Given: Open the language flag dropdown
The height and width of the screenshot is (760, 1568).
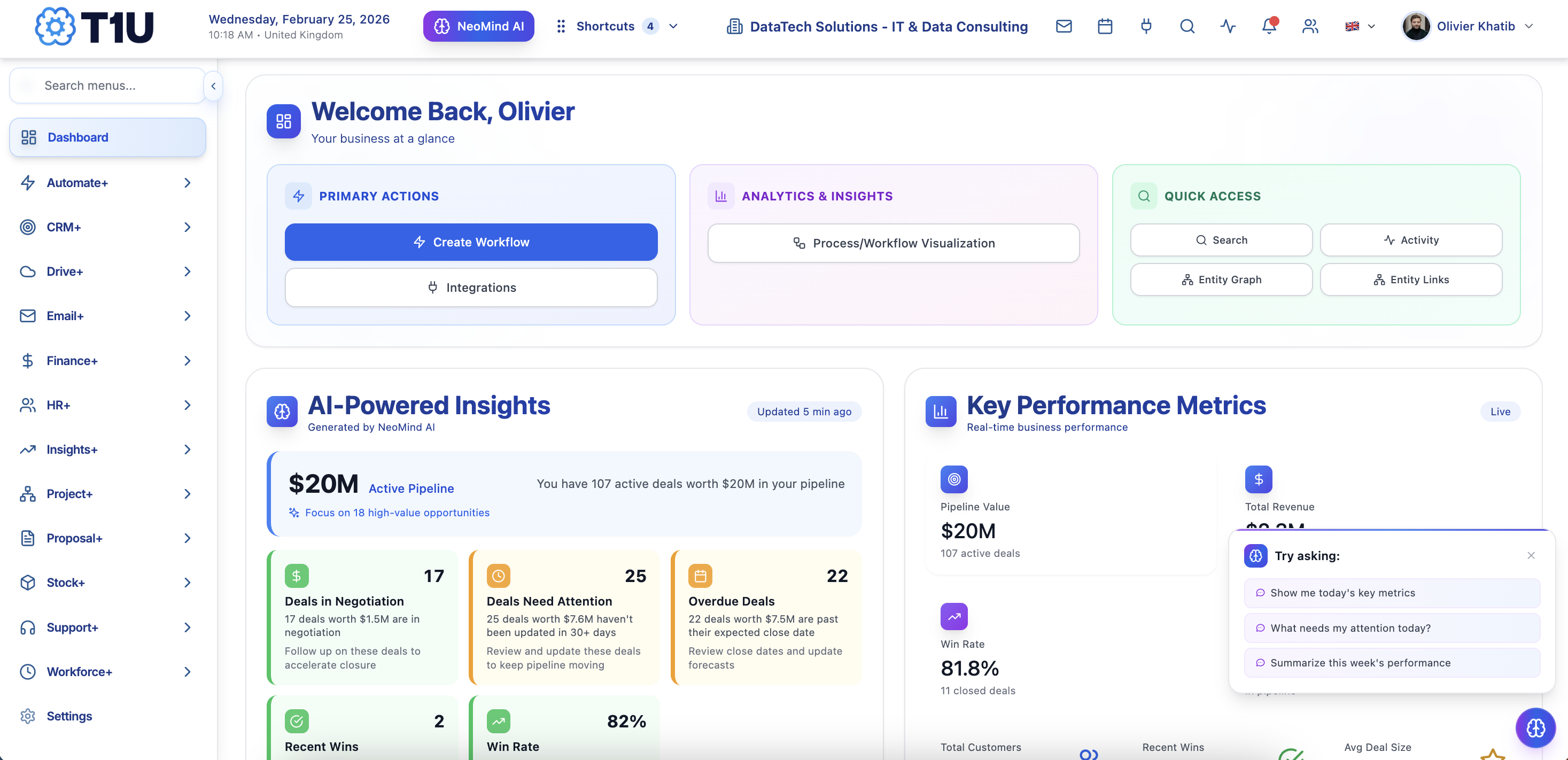Looking at the screenshot, I should [1360, 26].
